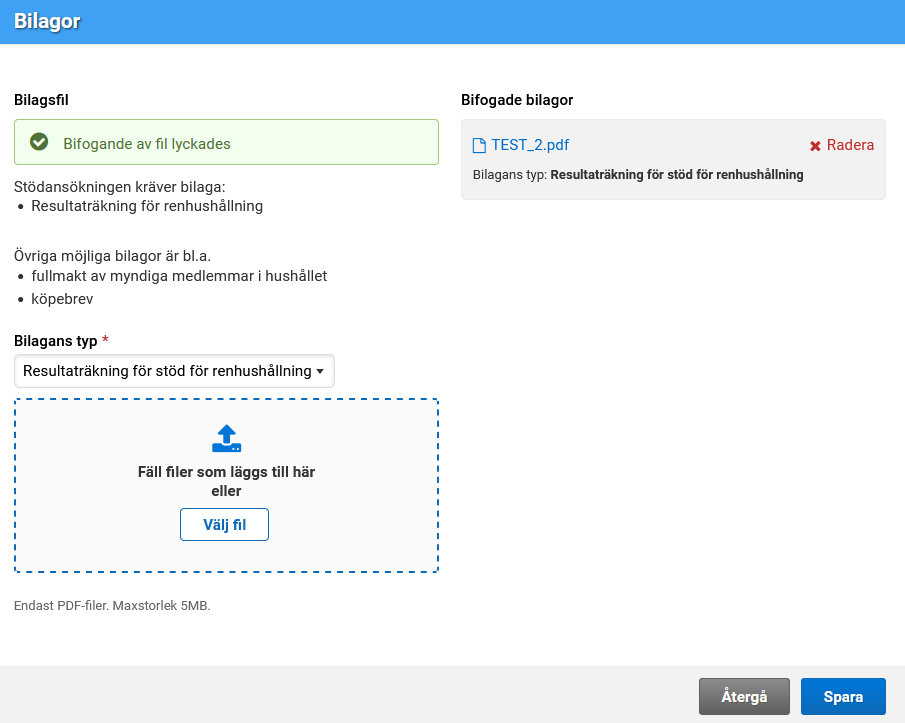
Task: Open the Resultaträkning för stöd för renhushållning combo box
Action: pyautogui.click(x=167, y=371)
